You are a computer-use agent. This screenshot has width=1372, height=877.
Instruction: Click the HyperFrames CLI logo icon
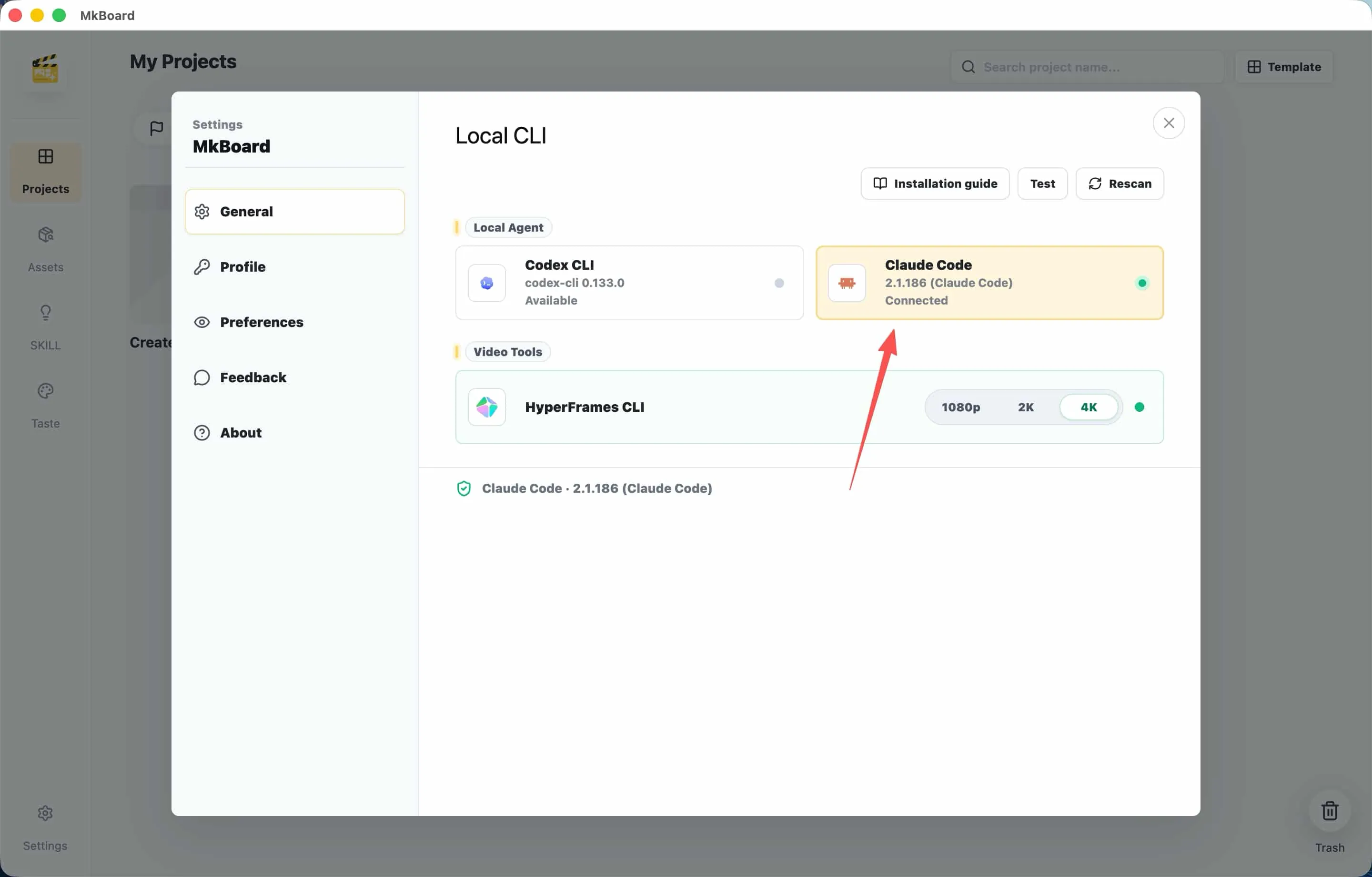tap(486, 407)
